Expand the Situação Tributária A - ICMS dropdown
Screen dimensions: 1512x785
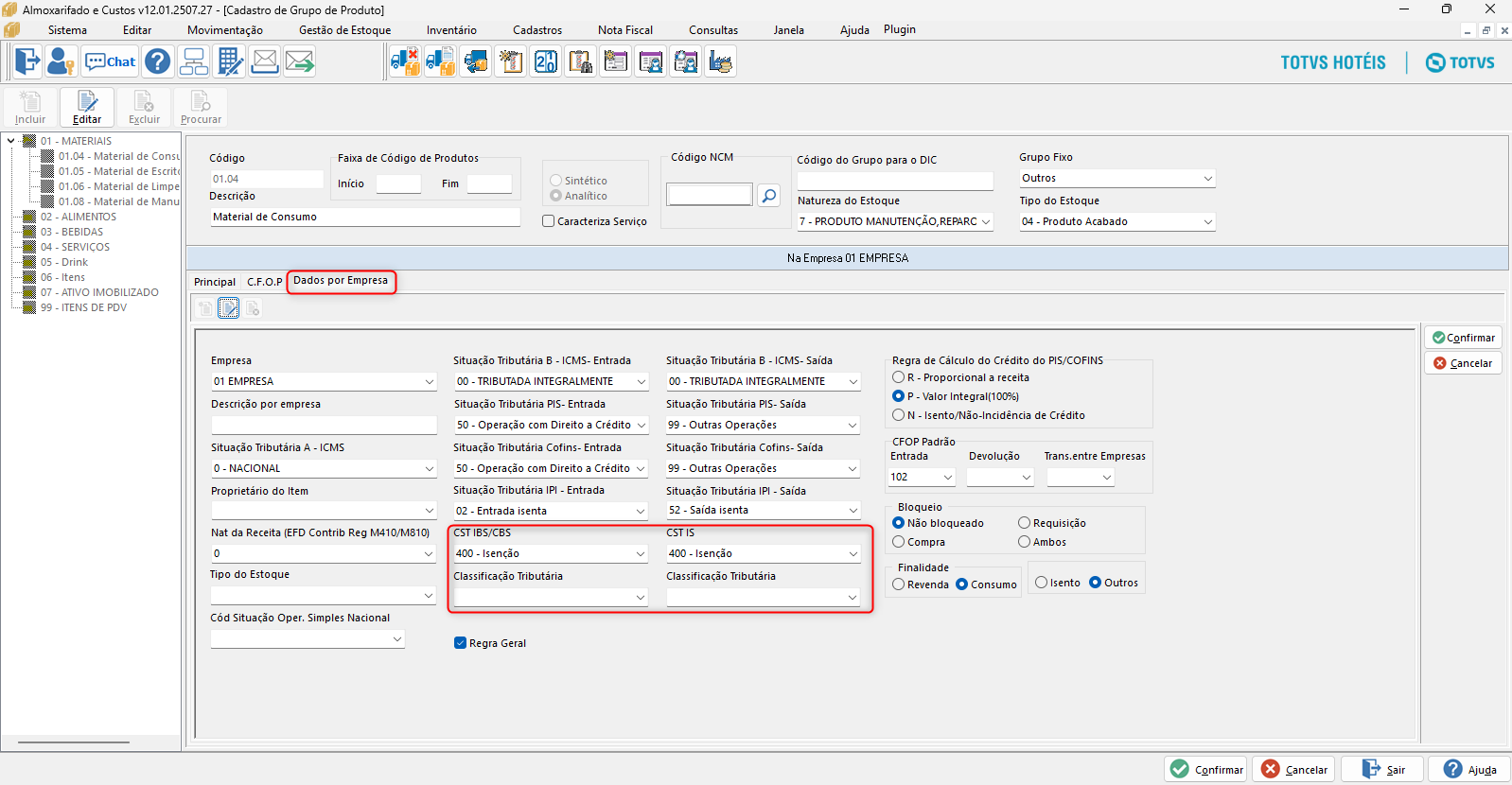click(324, 468)
